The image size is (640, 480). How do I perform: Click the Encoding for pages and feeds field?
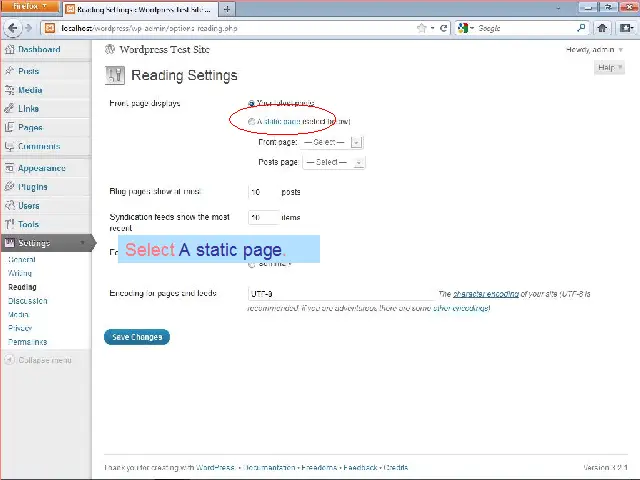click(341, 293)
